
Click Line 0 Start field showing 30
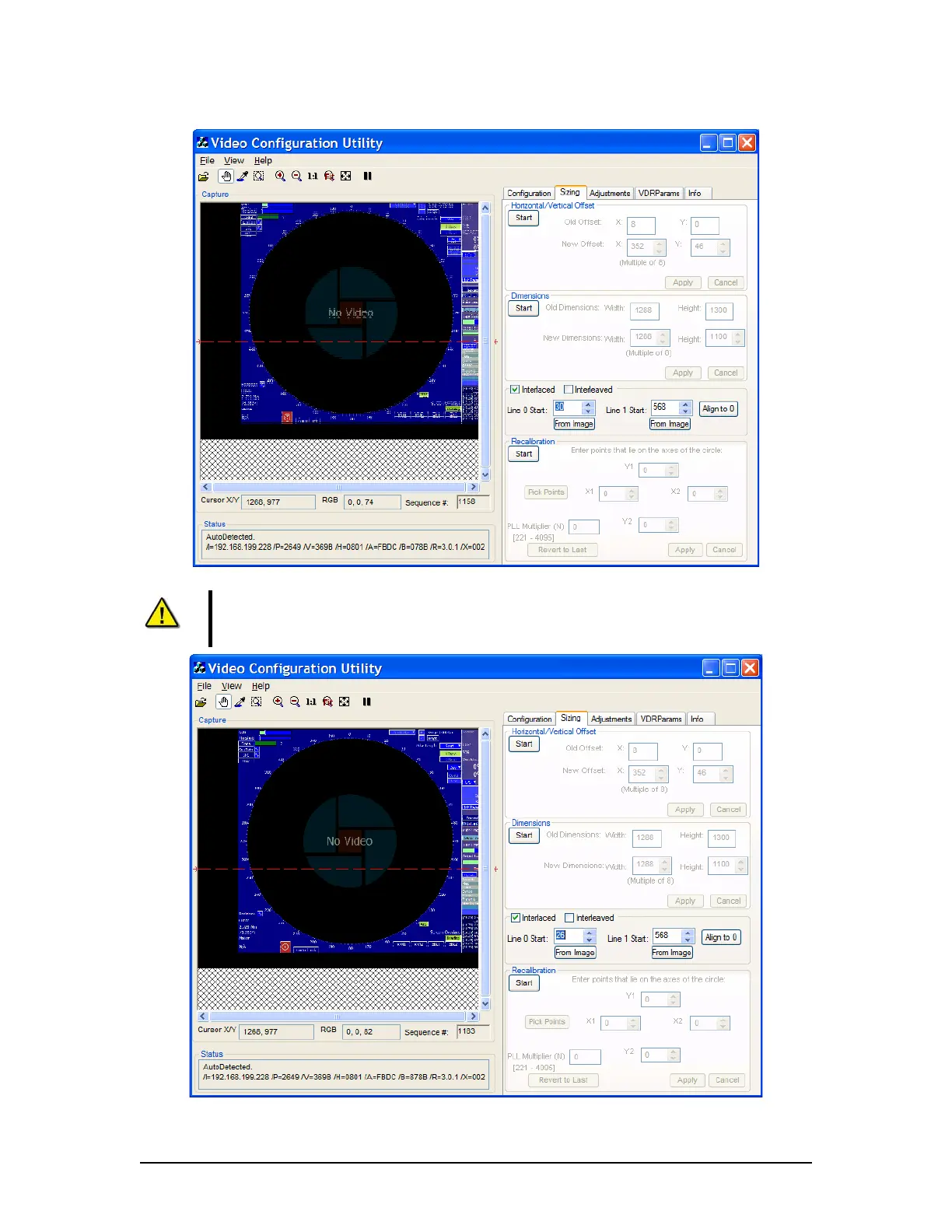568,408
